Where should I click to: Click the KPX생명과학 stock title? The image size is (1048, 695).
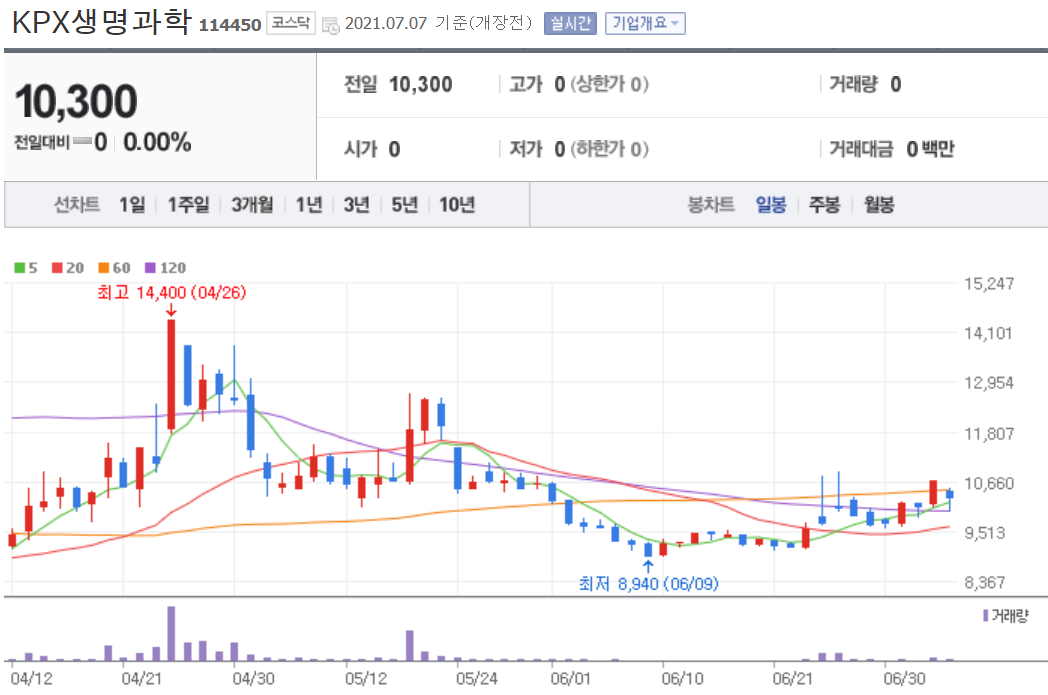click(101, 22)
